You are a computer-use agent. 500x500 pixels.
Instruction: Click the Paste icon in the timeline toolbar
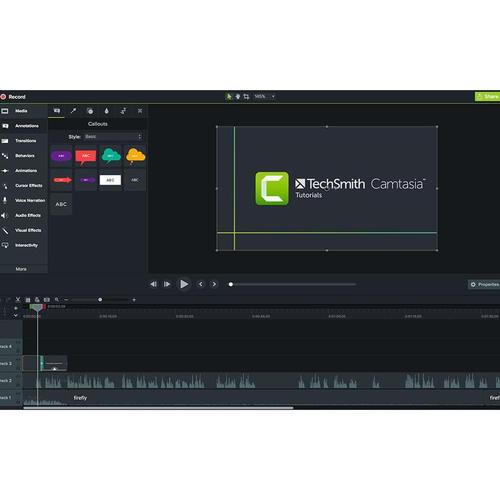click(37, 300)
